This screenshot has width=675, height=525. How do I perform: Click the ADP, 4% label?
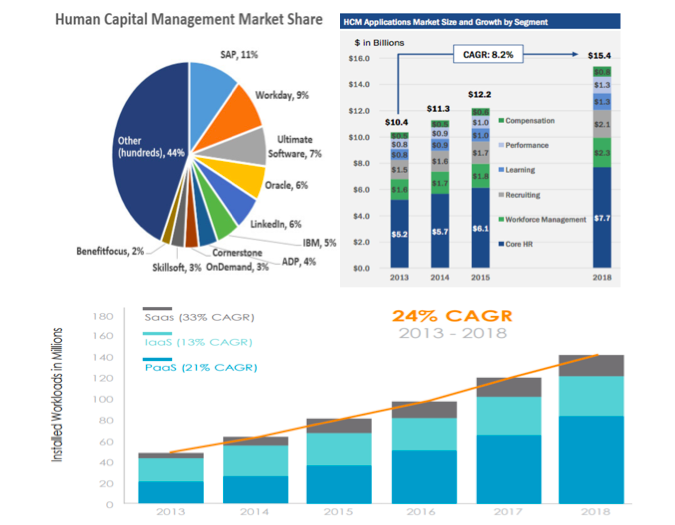point(299,261)
